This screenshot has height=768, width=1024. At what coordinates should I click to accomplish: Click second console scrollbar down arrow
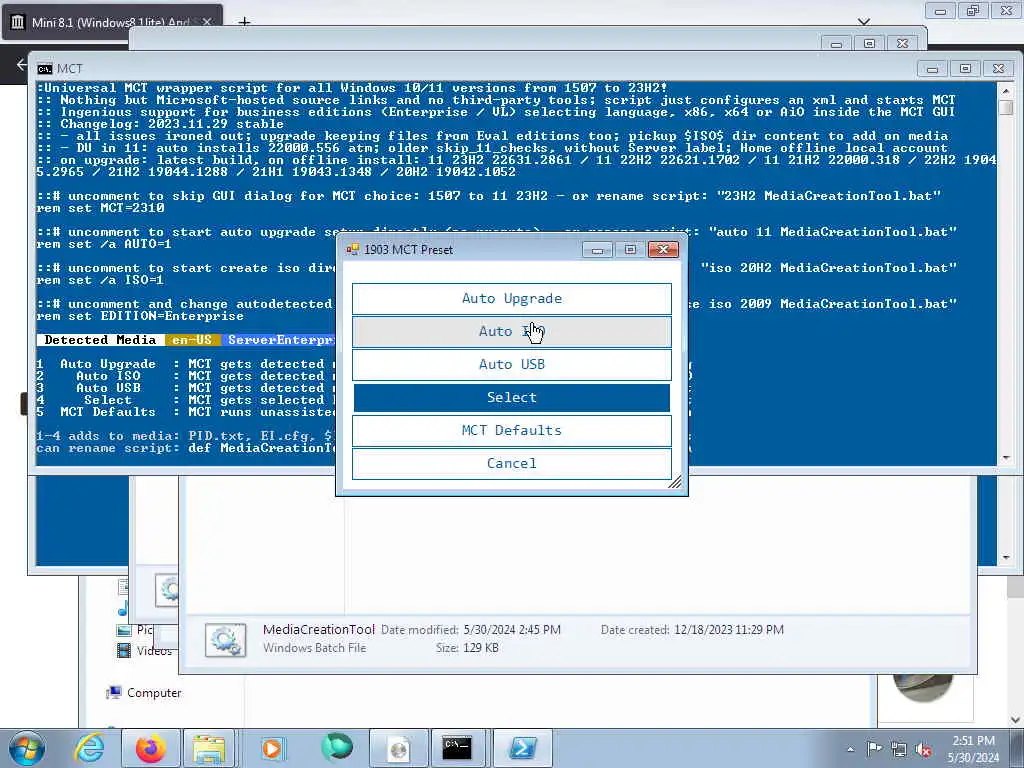(1006, 558)
